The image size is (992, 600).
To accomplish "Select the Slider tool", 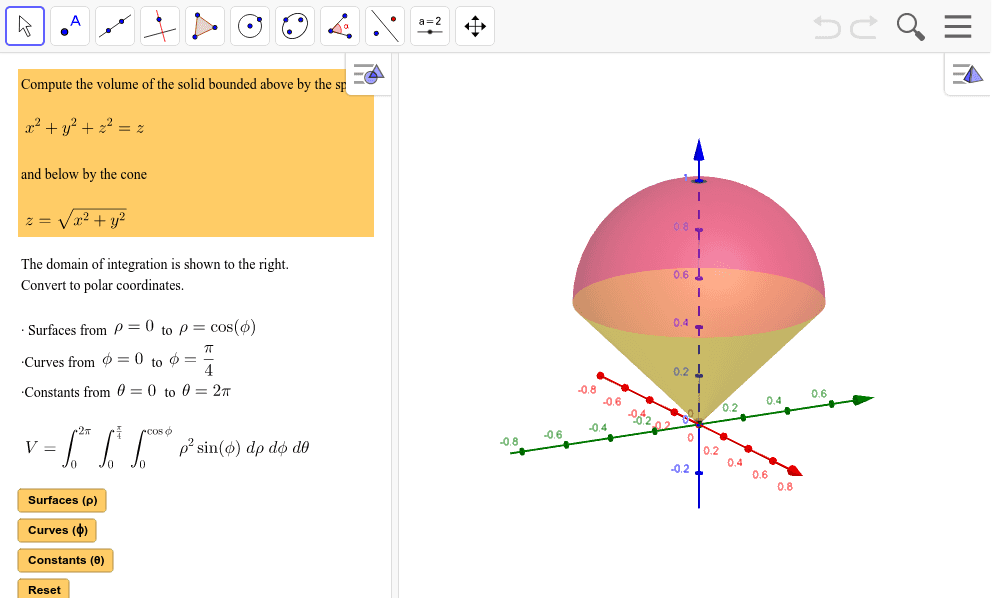I will (x=430, y=26).
